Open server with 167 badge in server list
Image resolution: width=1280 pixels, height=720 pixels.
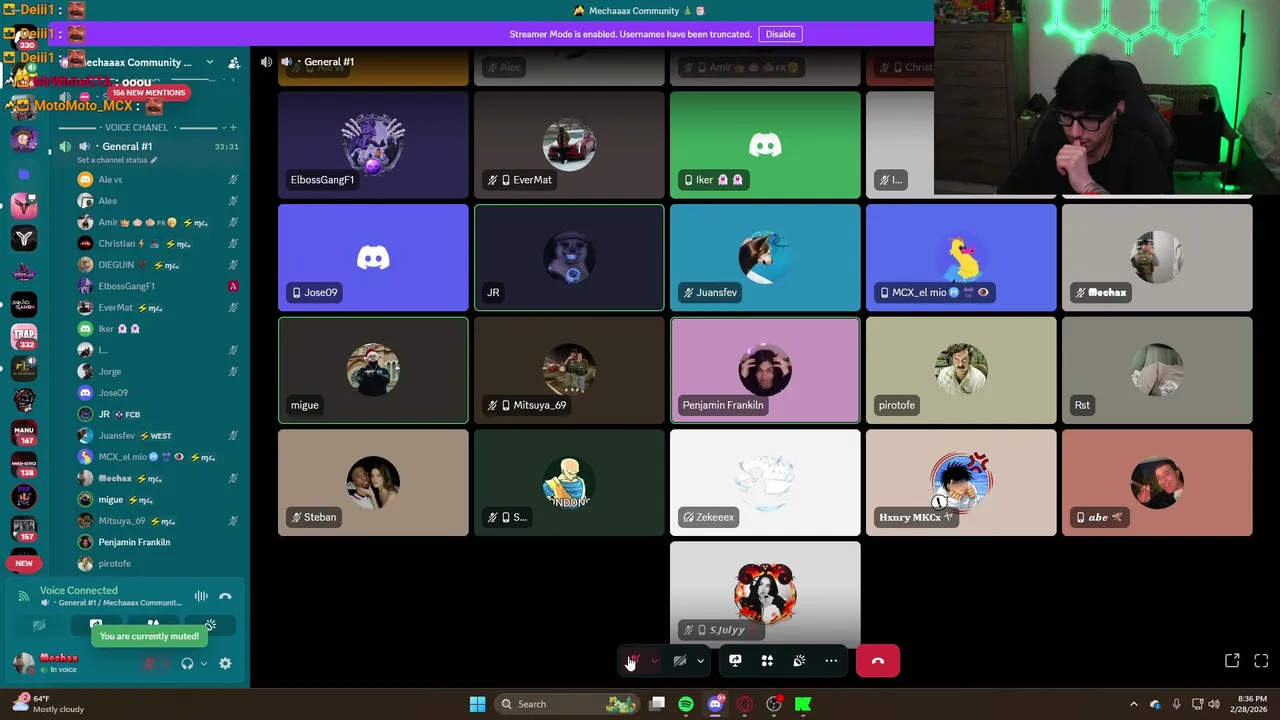[24, 433]
